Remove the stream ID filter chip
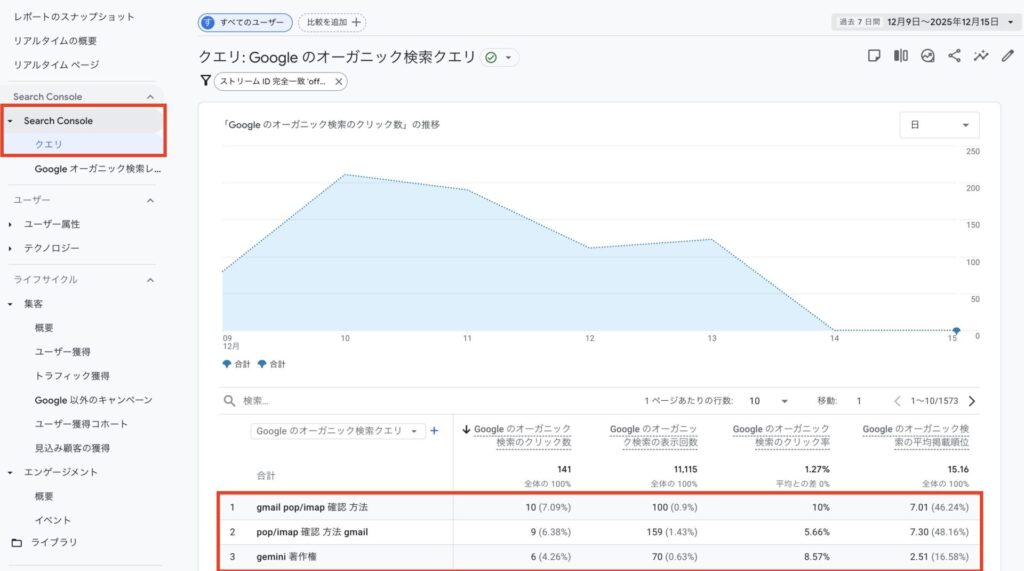Screen dimensions: 1024x571 coord(339,82)
